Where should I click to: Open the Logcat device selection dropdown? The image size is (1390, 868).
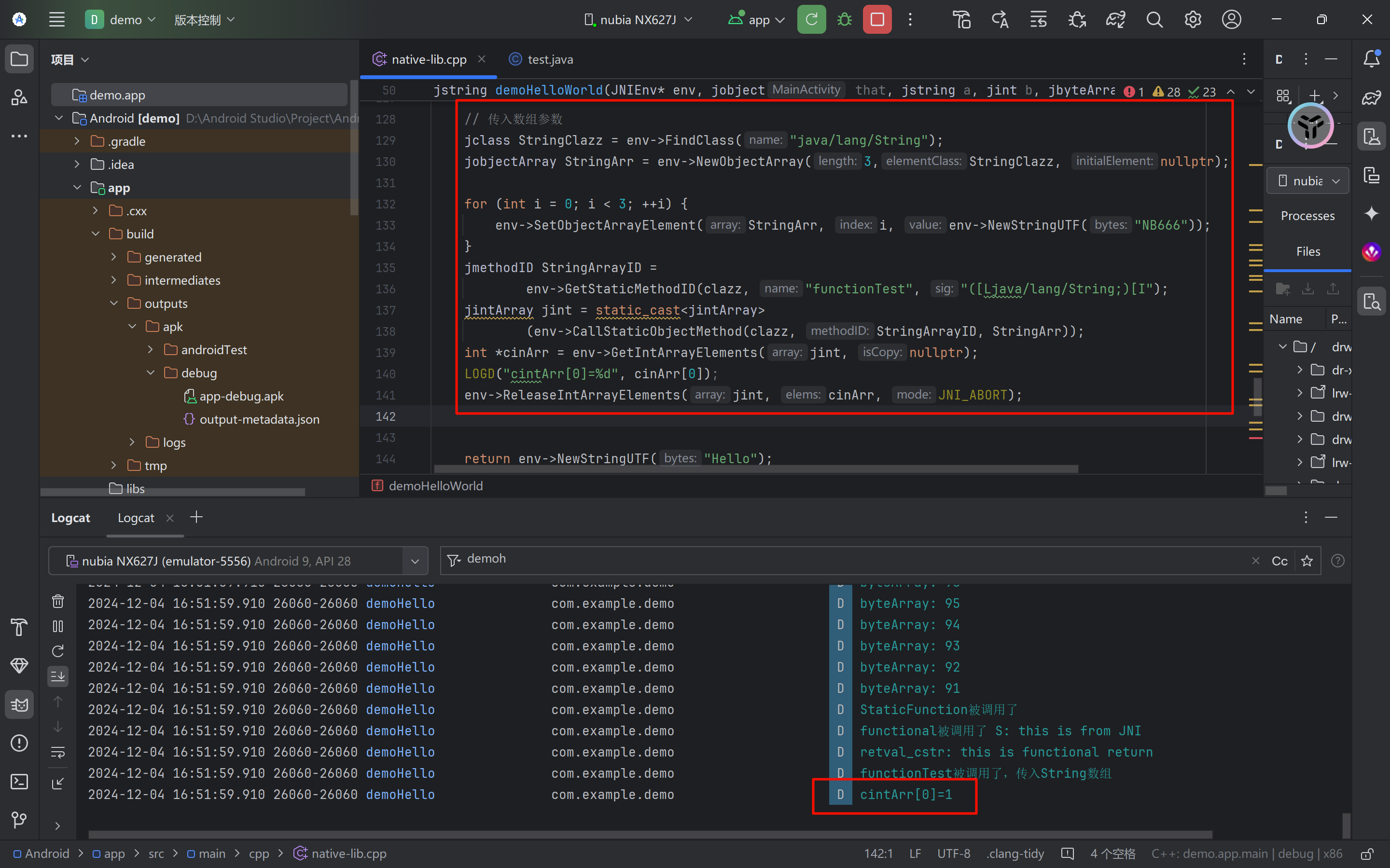(x=415, y=561)
